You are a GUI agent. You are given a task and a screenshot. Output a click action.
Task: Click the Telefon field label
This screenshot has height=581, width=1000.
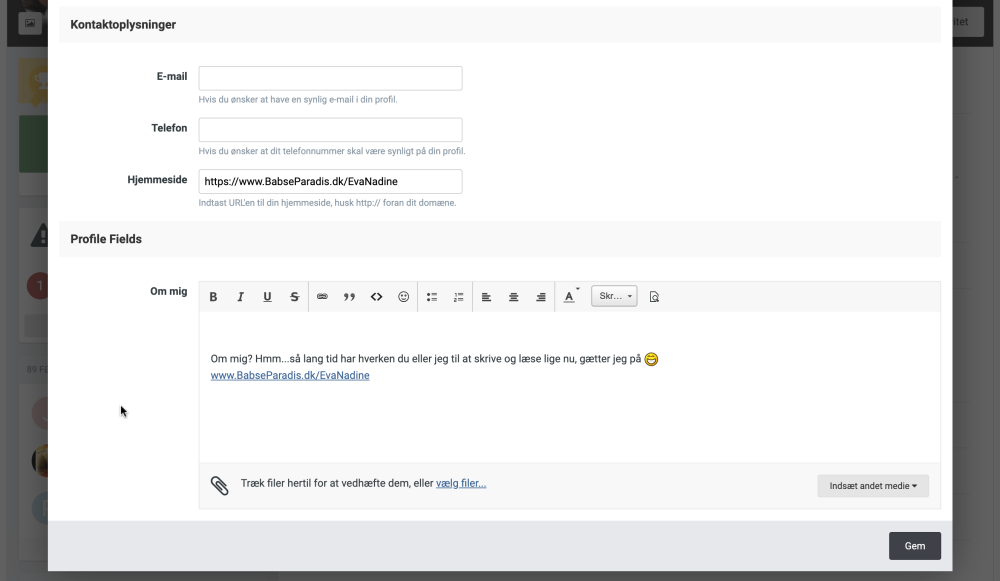pos(169,128)
